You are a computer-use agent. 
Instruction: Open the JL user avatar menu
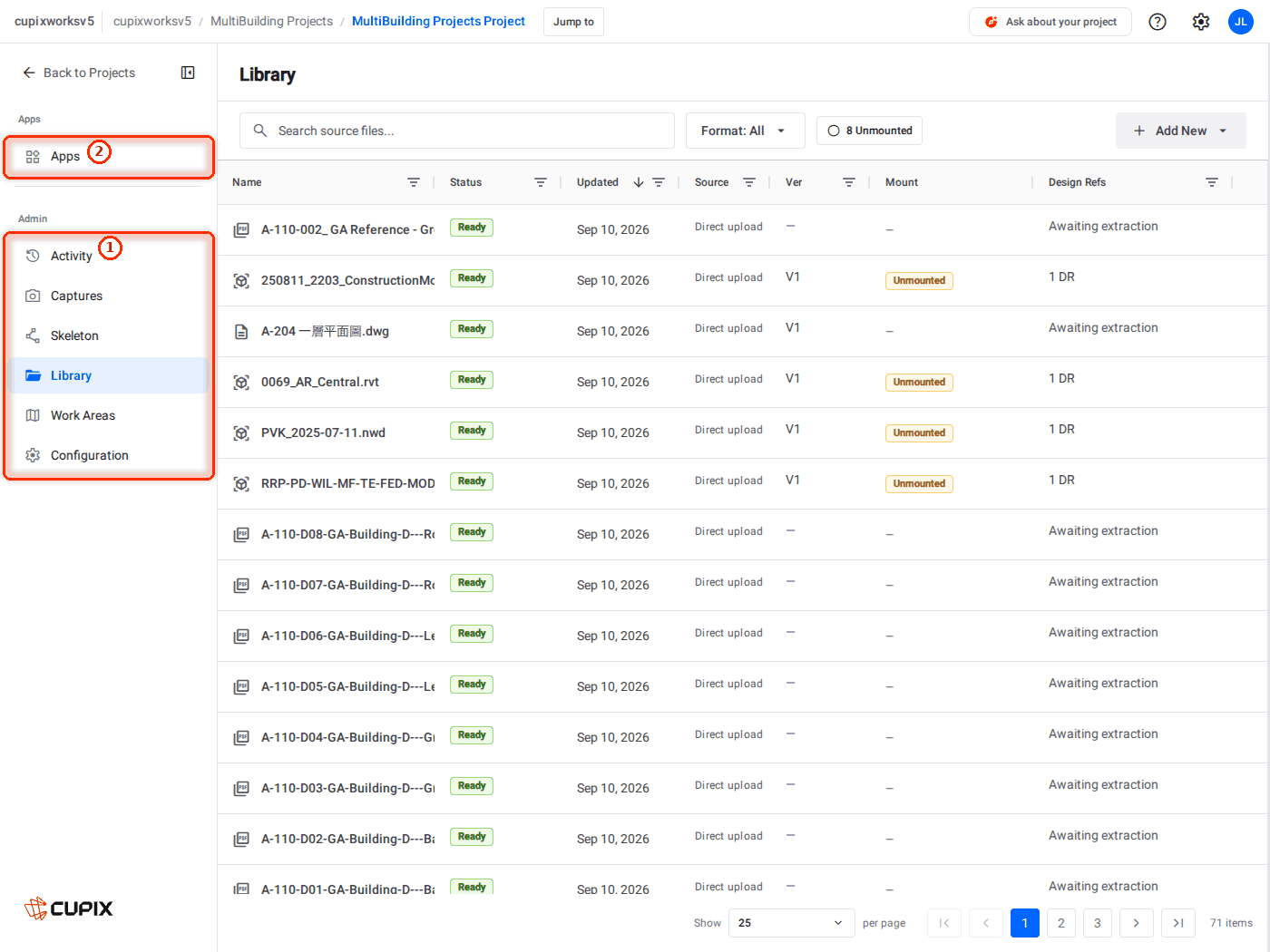[1241, 22]
